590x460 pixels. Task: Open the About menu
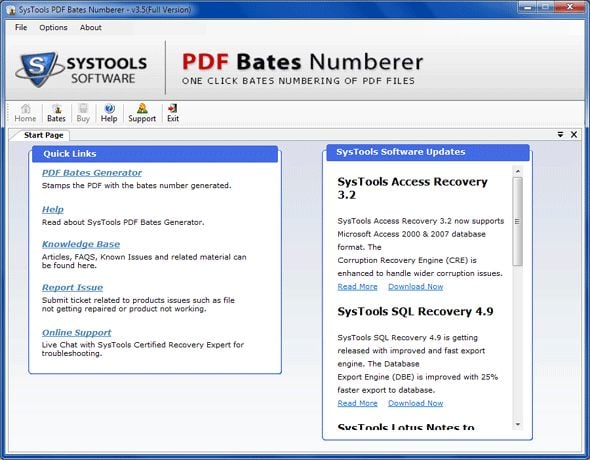click(x=90, y=27)
